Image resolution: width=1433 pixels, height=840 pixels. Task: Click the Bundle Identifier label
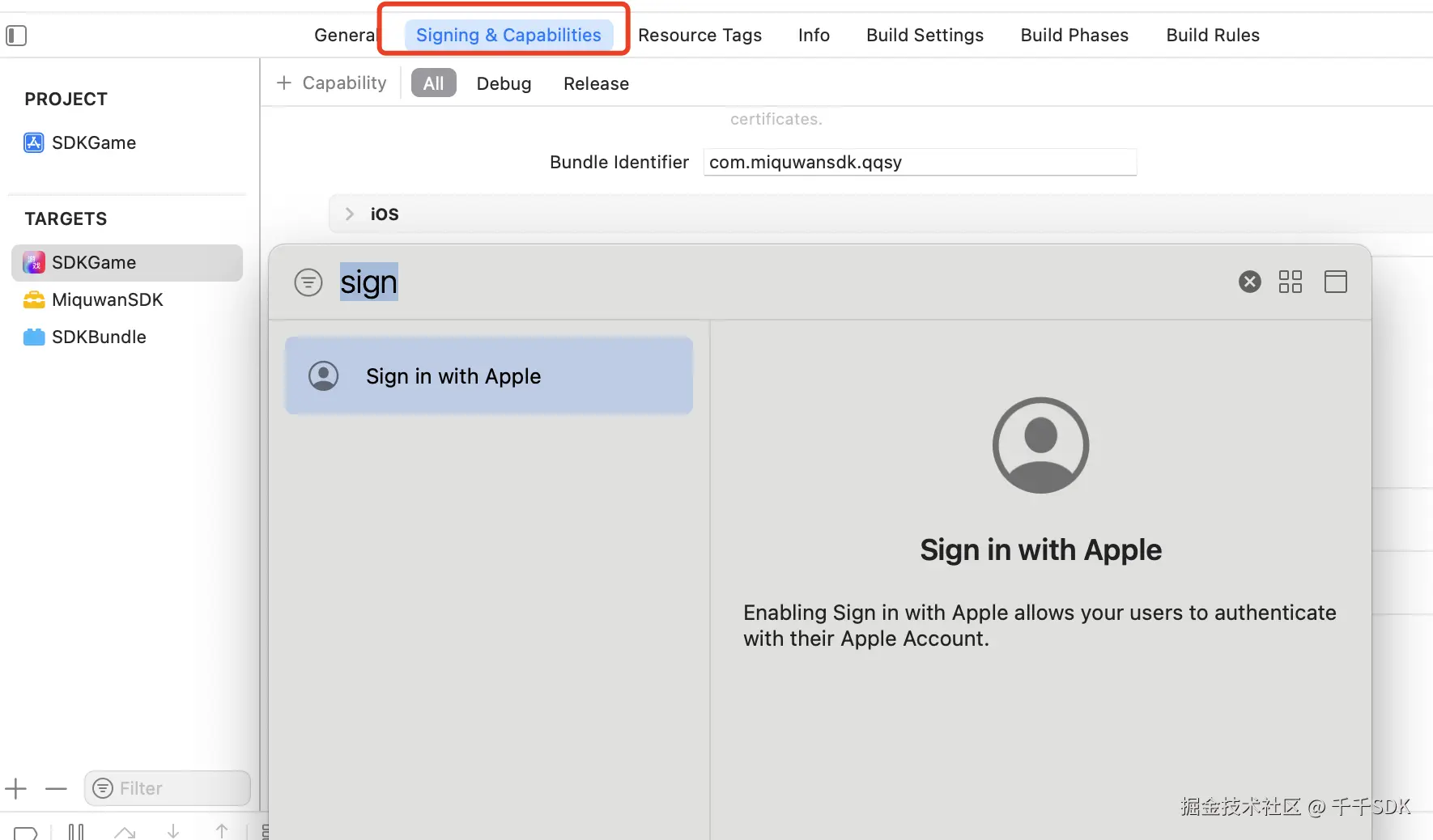pos(619,162)
